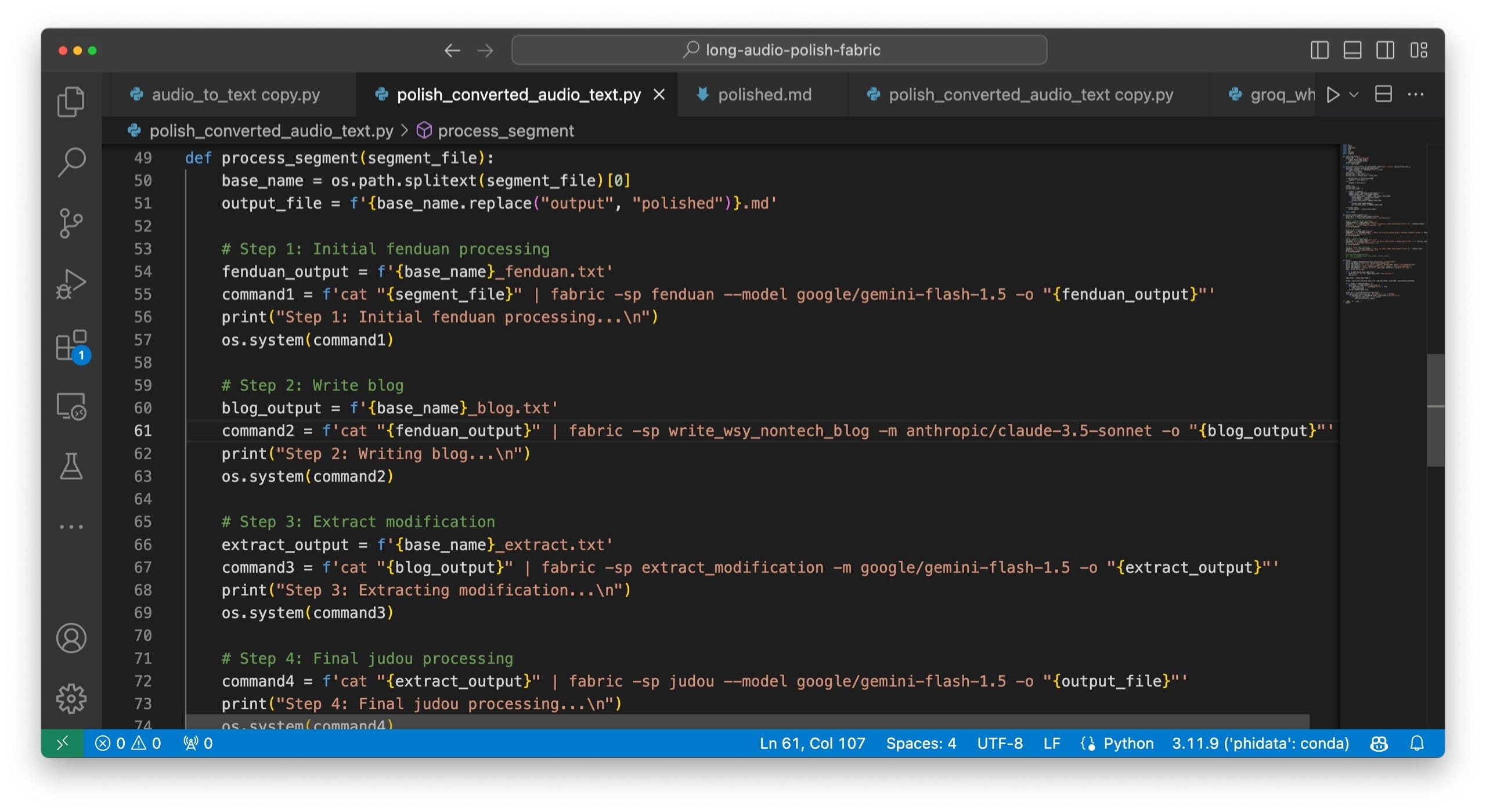The width and height of the screenshot is (1486, 812).
Task: Go forward with the right arrow
Action: (485, 50)
